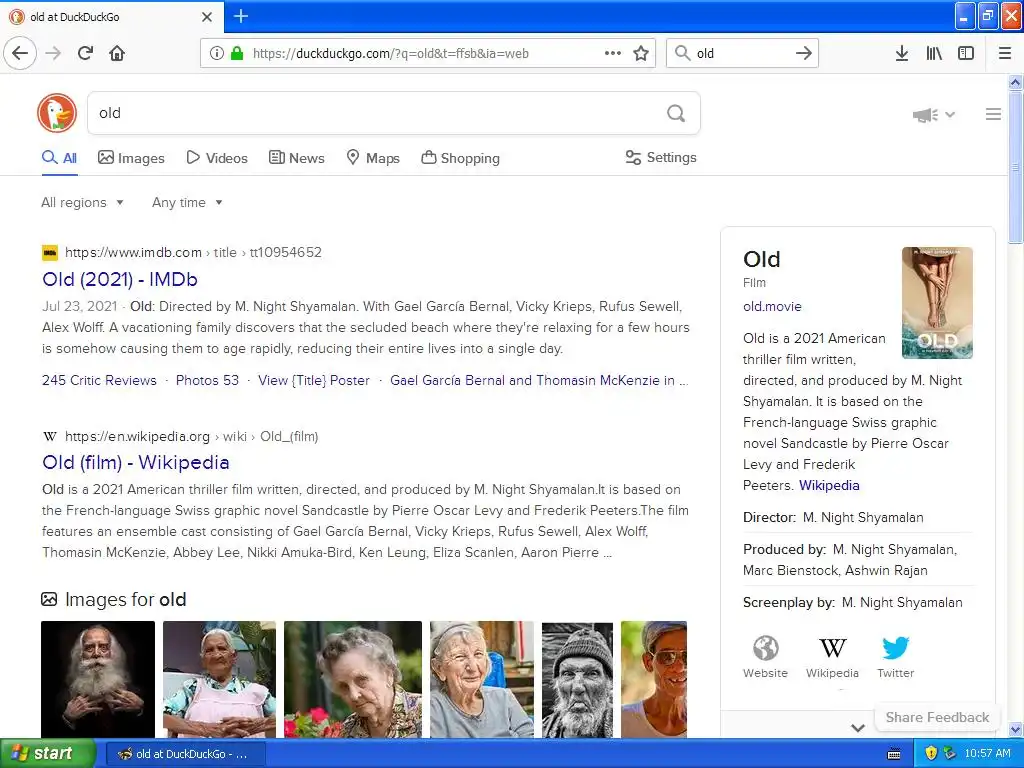Open the black-and-white man in beanie image
The width and height of the screenshot is (1024, 768).
[x=577, y=679]
